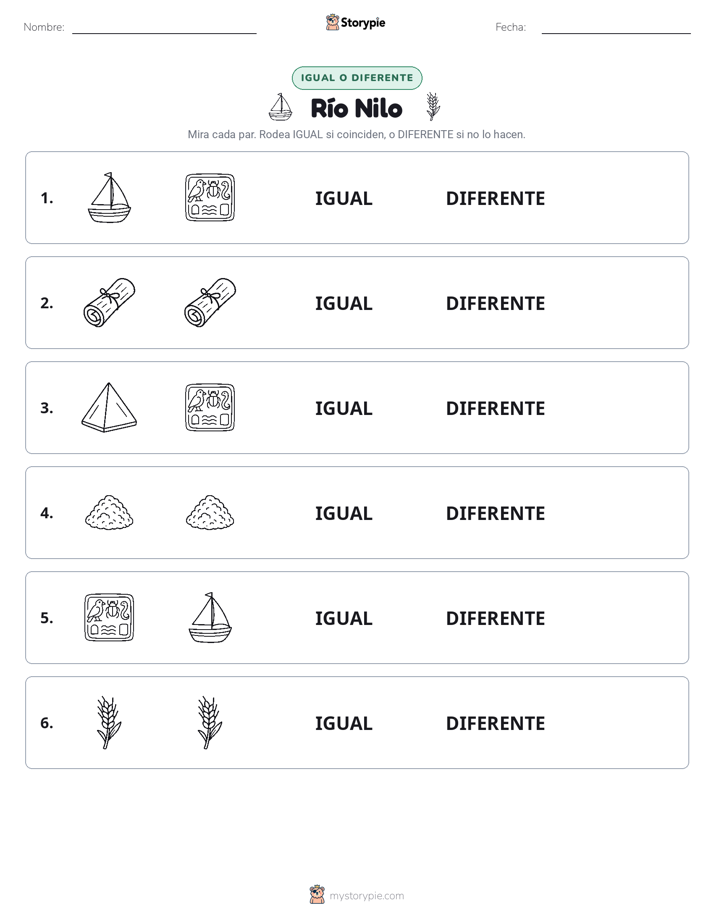Click the right grain pile in row 4
The image size is (714, 924).
click(210, 512)
